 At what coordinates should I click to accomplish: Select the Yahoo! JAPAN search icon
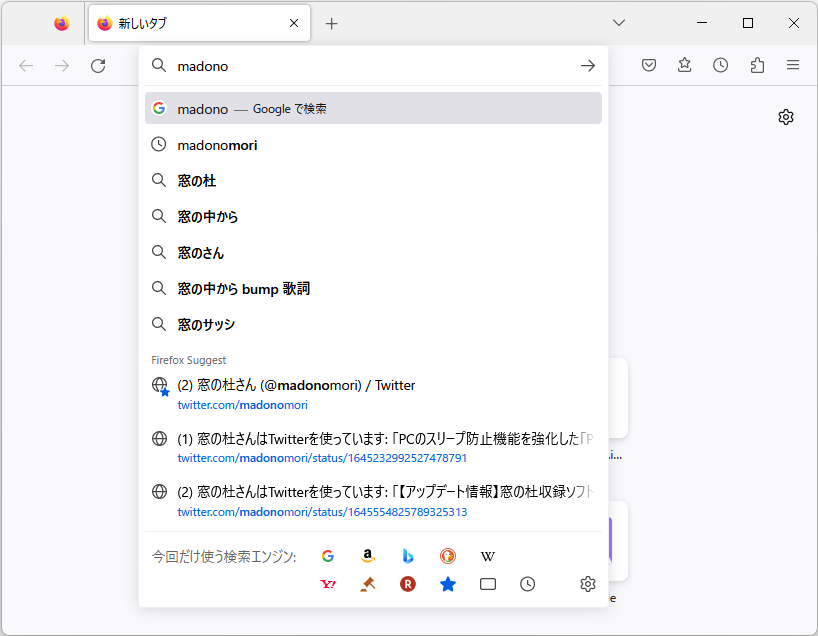(328, 584)
